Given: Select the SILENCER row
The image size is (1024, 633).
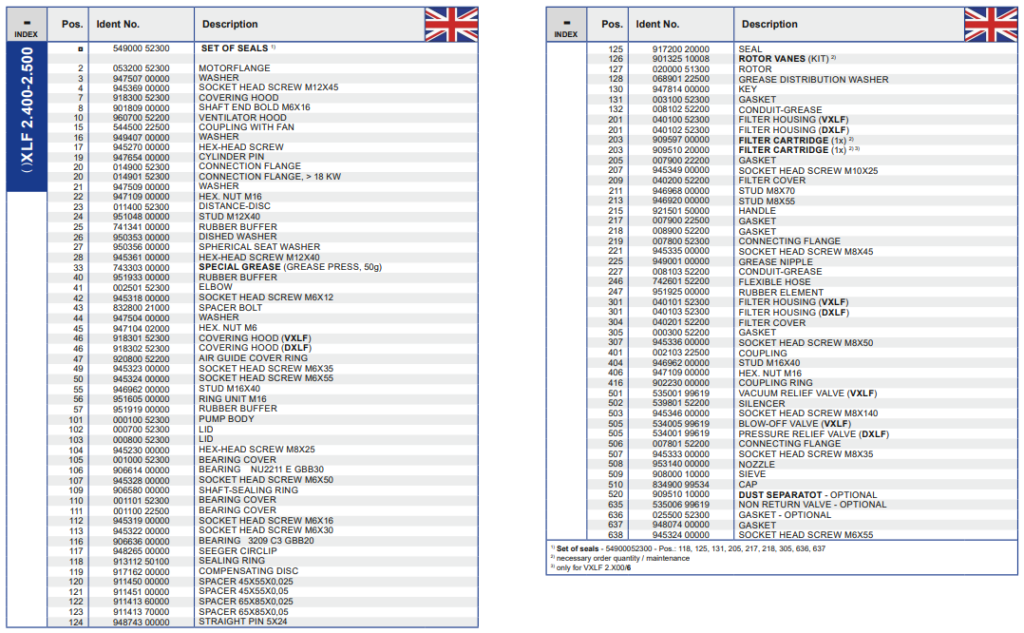Looking at the screenshot, I should 761,403.
